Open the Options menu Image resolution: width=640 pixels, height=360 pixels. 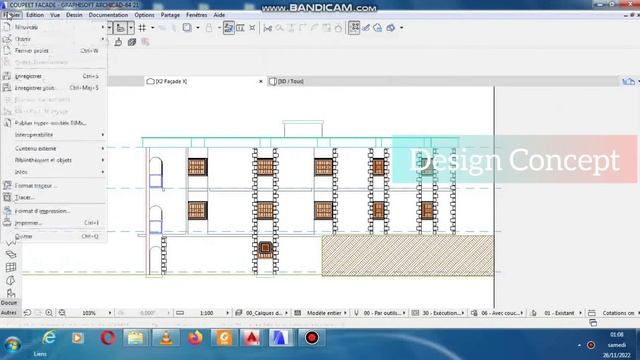tap(144, 15)
